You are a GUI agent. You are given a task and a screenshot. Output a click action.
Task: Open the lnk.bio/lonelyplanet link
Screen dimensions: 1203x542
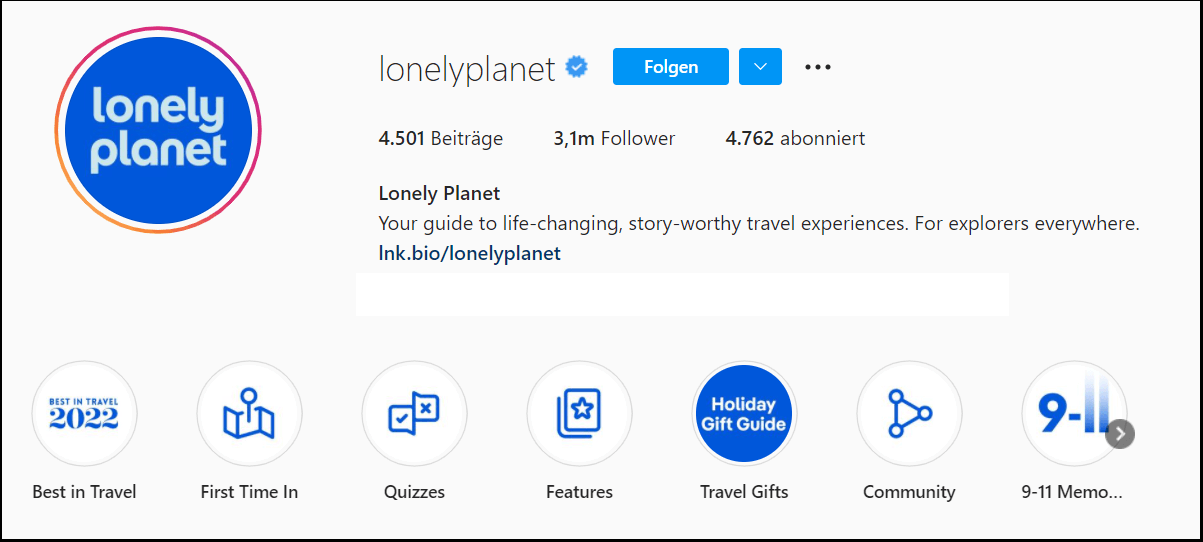click(469, 253)
